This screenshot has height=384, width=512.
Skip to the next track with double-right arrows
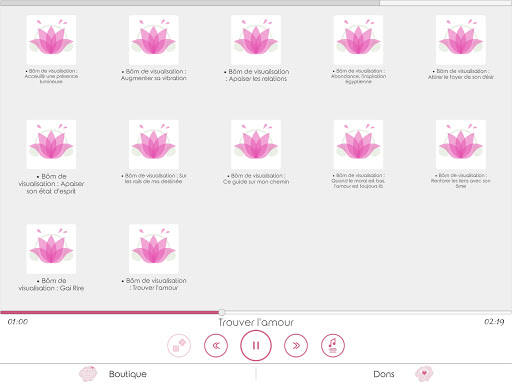[296, 345]
